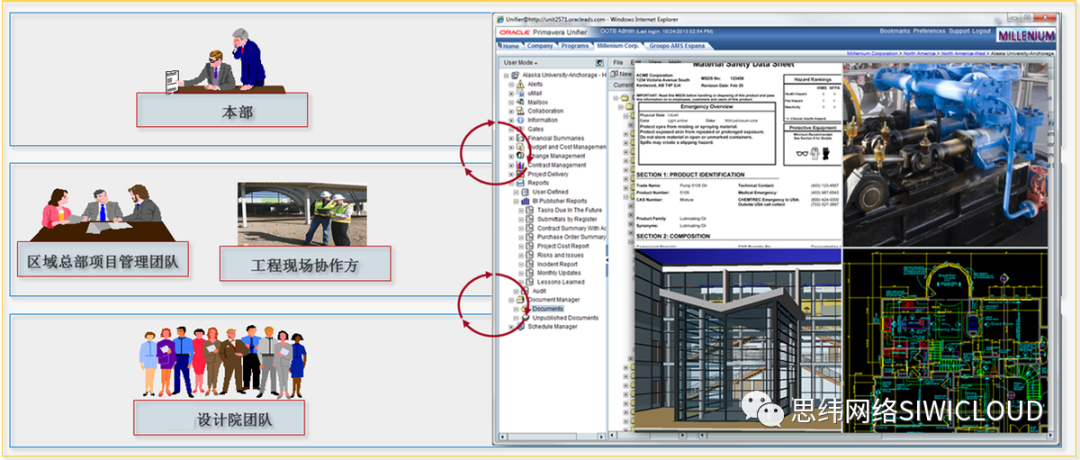
Task: Click the Support link
Action: 959,31
